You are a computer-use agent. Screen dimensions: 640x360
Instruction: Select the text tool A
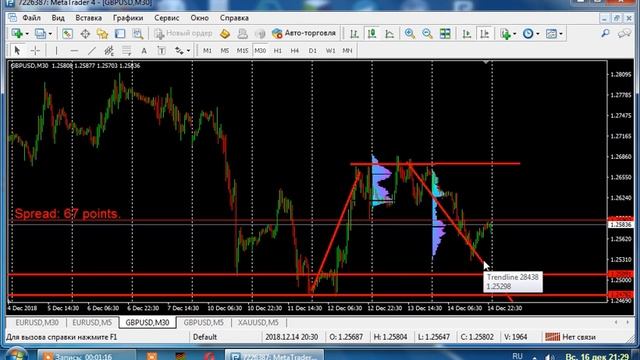coord(144,51)
